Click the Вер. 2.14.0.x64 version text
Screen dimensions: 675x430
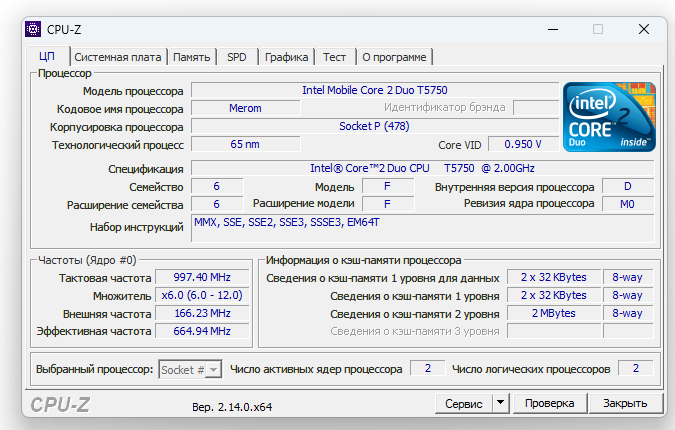click(232, 407)
